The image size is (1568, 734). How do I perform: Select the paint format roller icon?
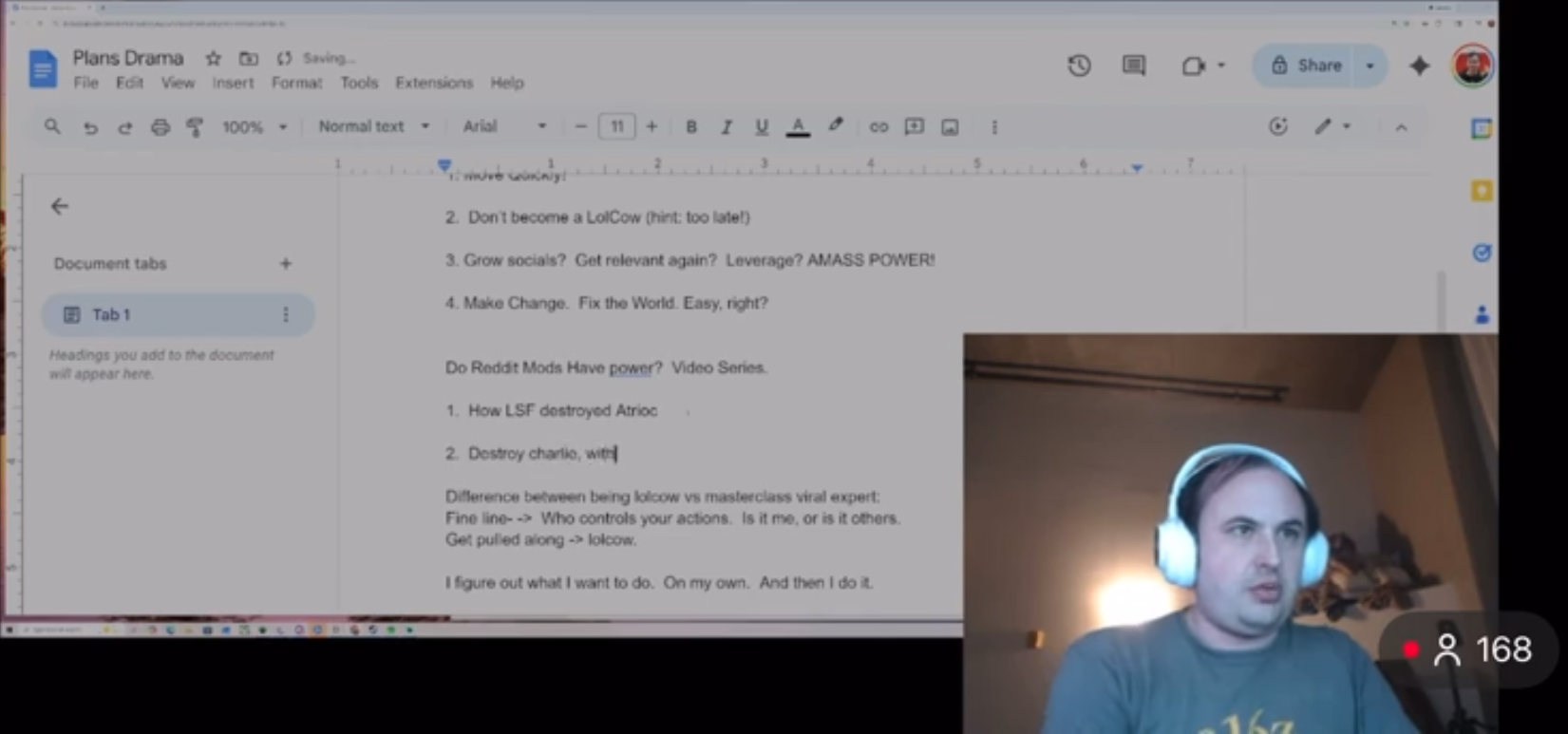[195, 127]
